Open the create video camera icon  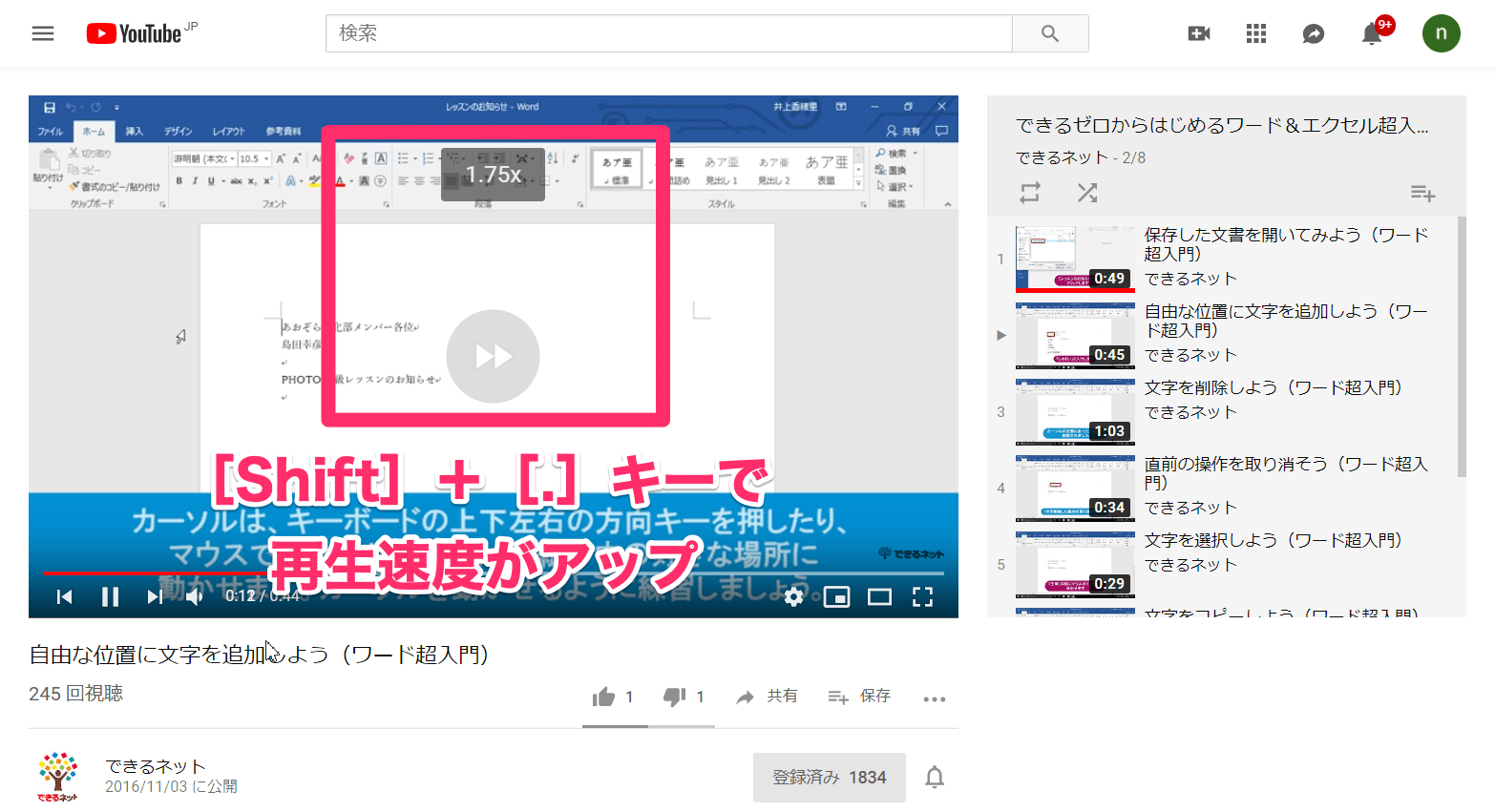point(1199,33)
